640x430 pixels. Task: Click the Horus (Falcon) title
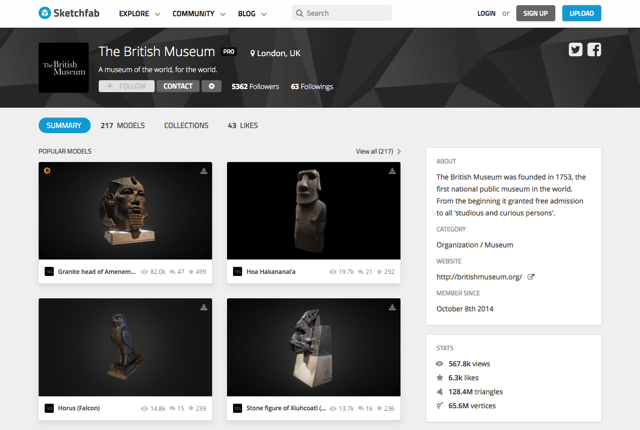tap(79, 408)
